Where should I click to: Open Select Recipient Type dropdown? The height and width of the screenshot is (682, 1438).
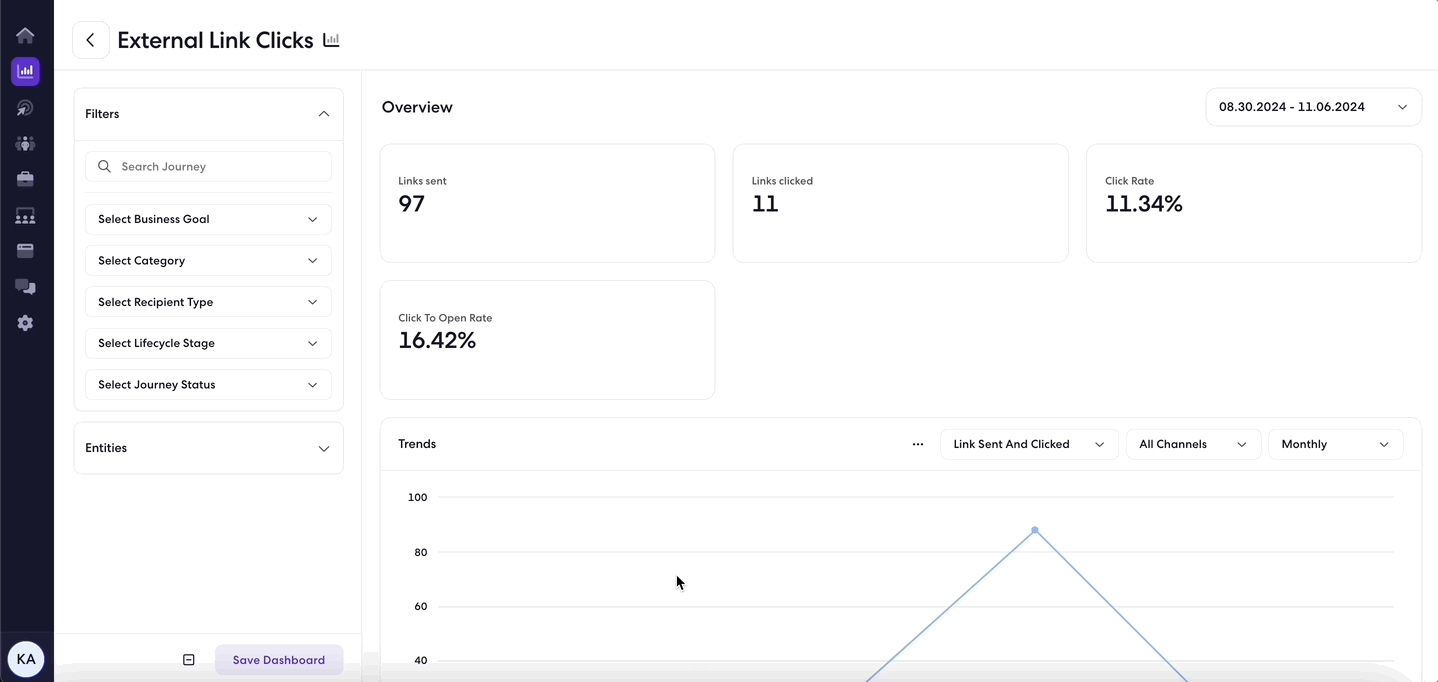click(208, 302)
